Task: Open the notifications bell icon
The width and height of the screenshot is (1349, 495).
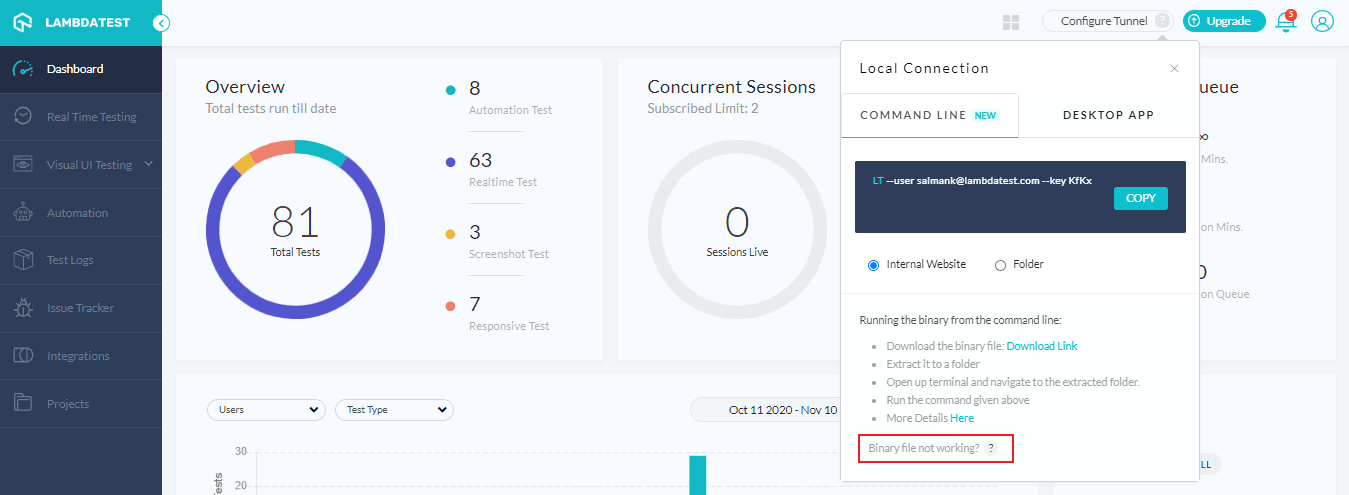Action: [x=1286, y=22]
